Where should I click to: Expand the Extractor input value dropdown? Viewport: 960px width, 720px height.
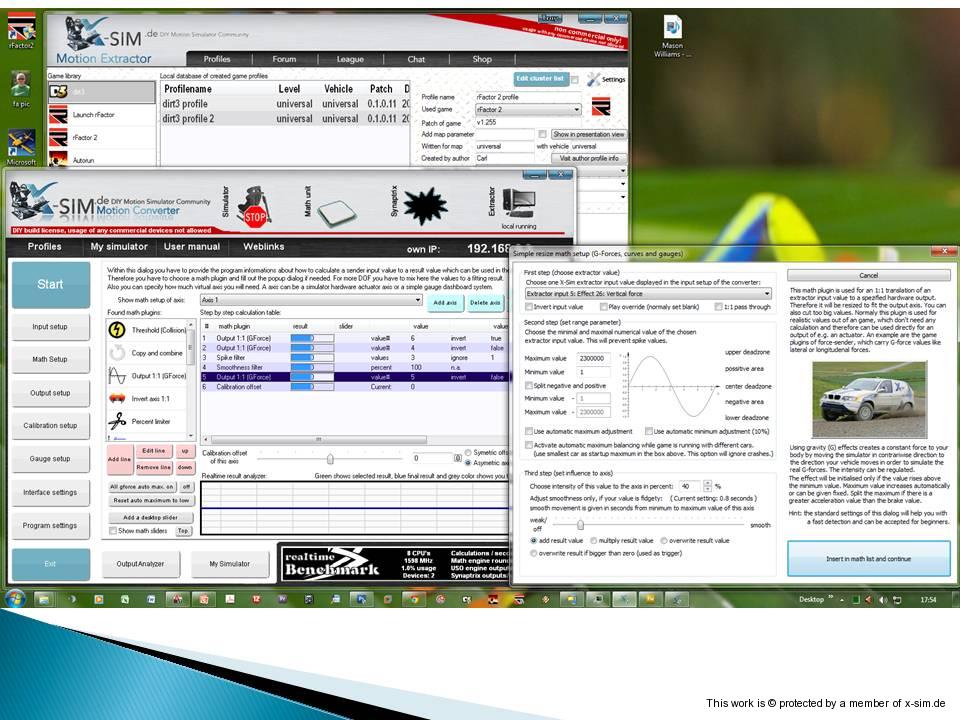coord(766,294)
